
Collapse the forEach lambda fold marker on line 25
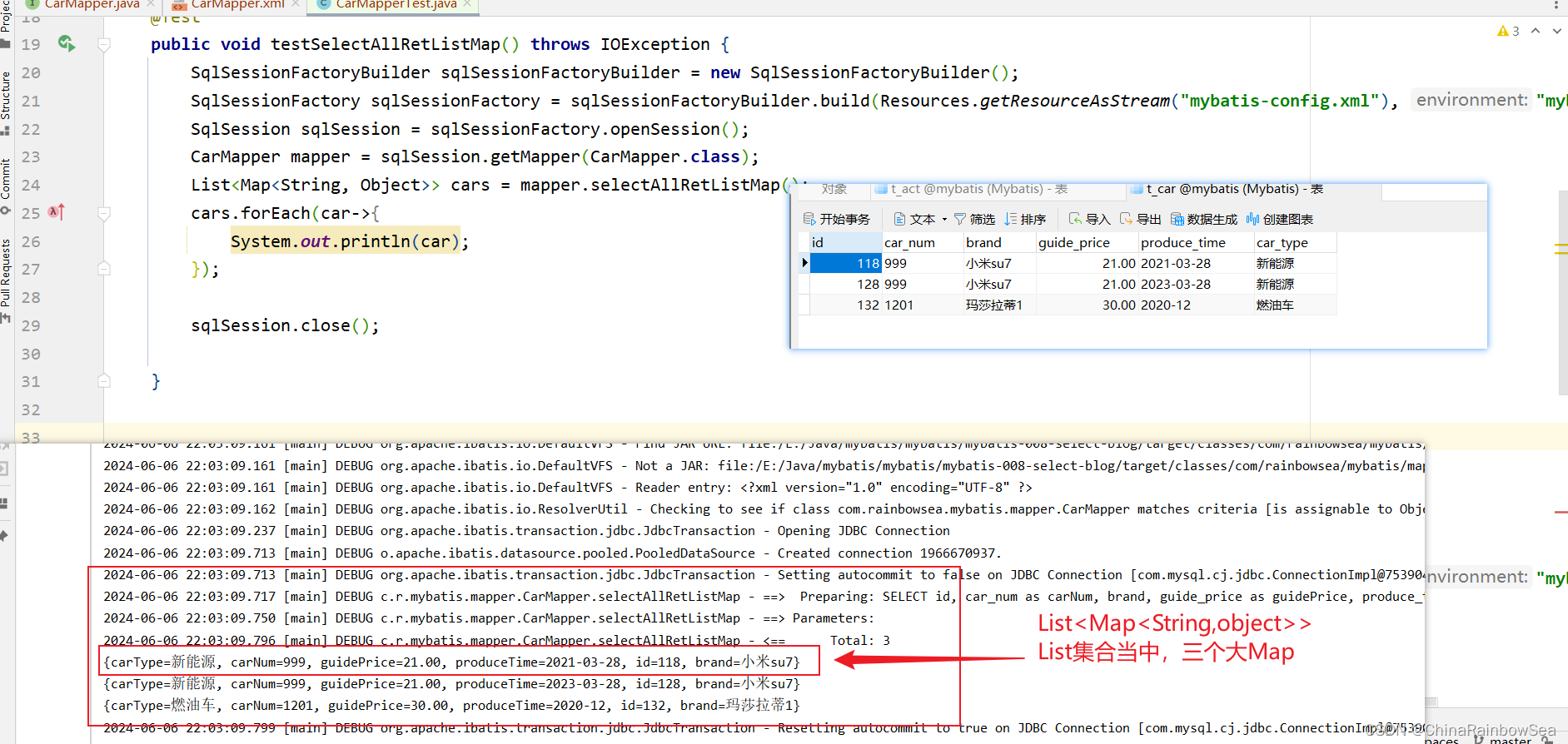coord(104,214)
